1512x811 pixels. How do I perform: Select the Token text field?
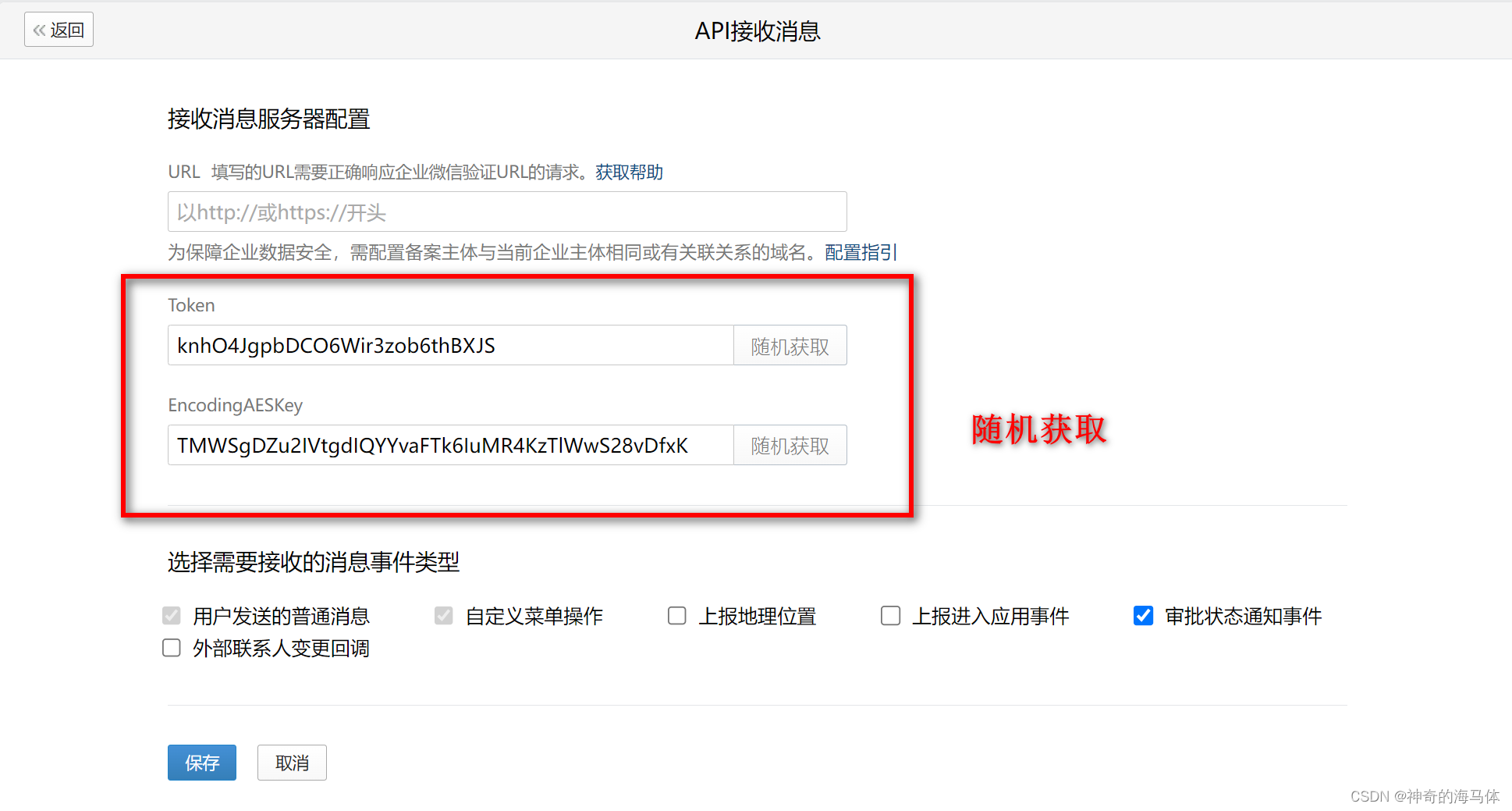coord(449,345)
